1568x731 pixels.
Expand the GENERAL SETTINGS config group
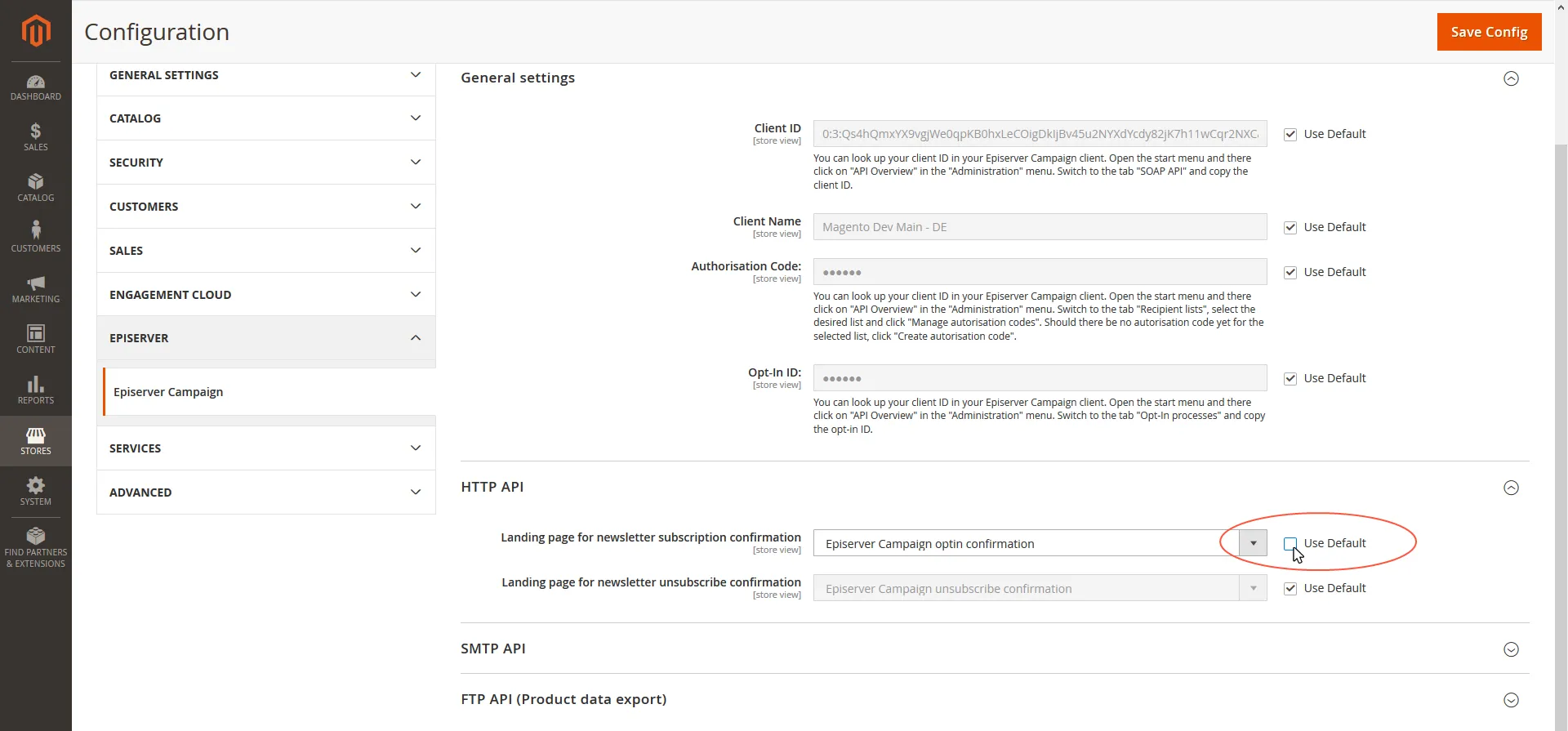pos(266,75)
